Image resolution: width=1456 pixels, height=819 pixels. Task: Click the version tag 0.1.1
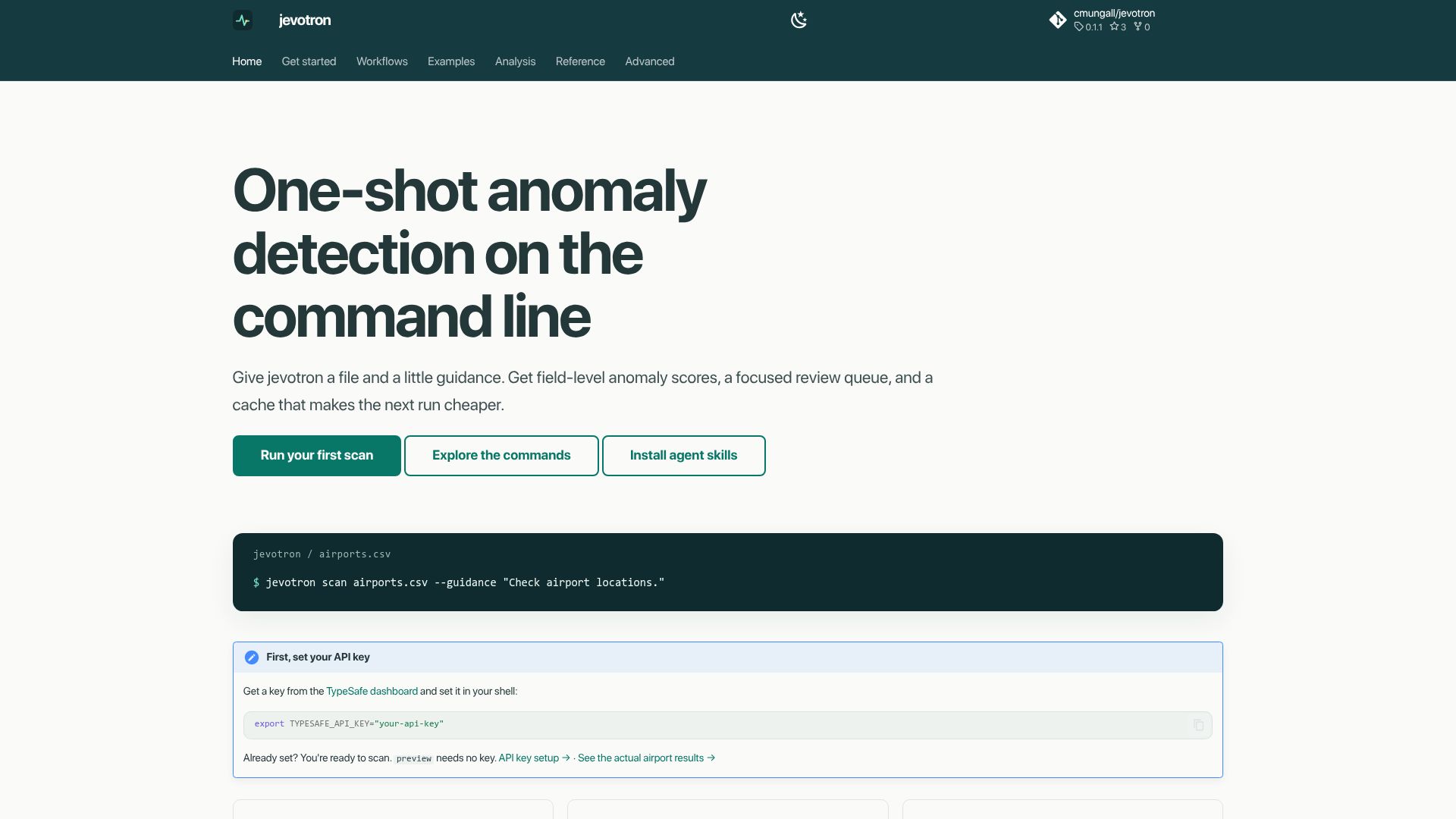(x=1088, y=27)
